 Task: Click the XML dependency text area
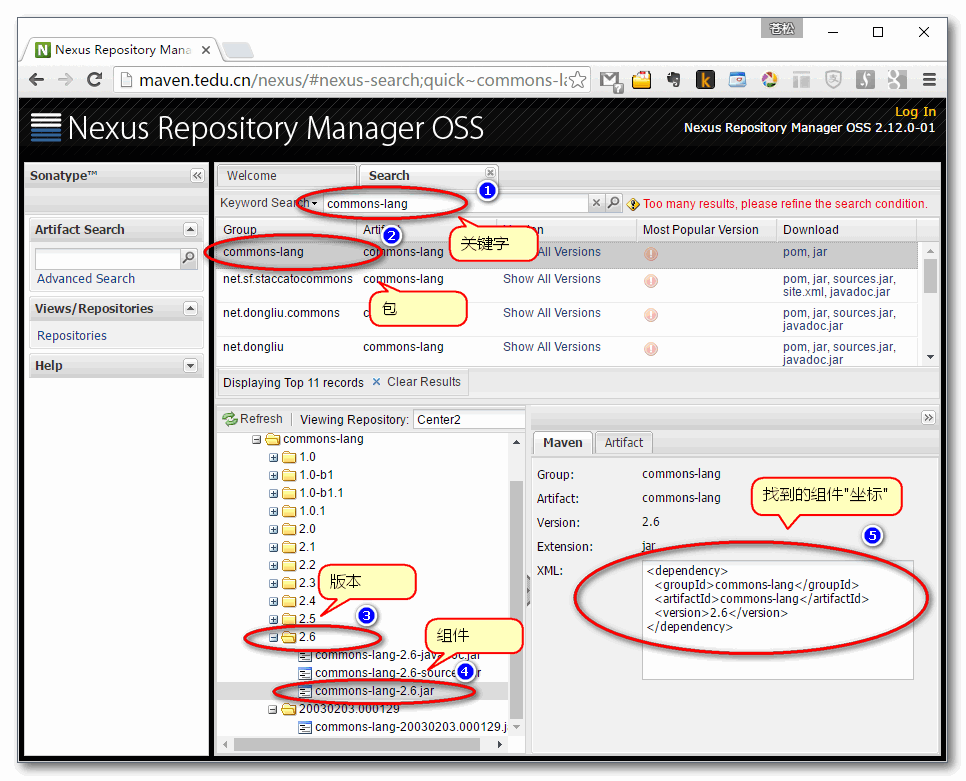[x=777, y=620]
